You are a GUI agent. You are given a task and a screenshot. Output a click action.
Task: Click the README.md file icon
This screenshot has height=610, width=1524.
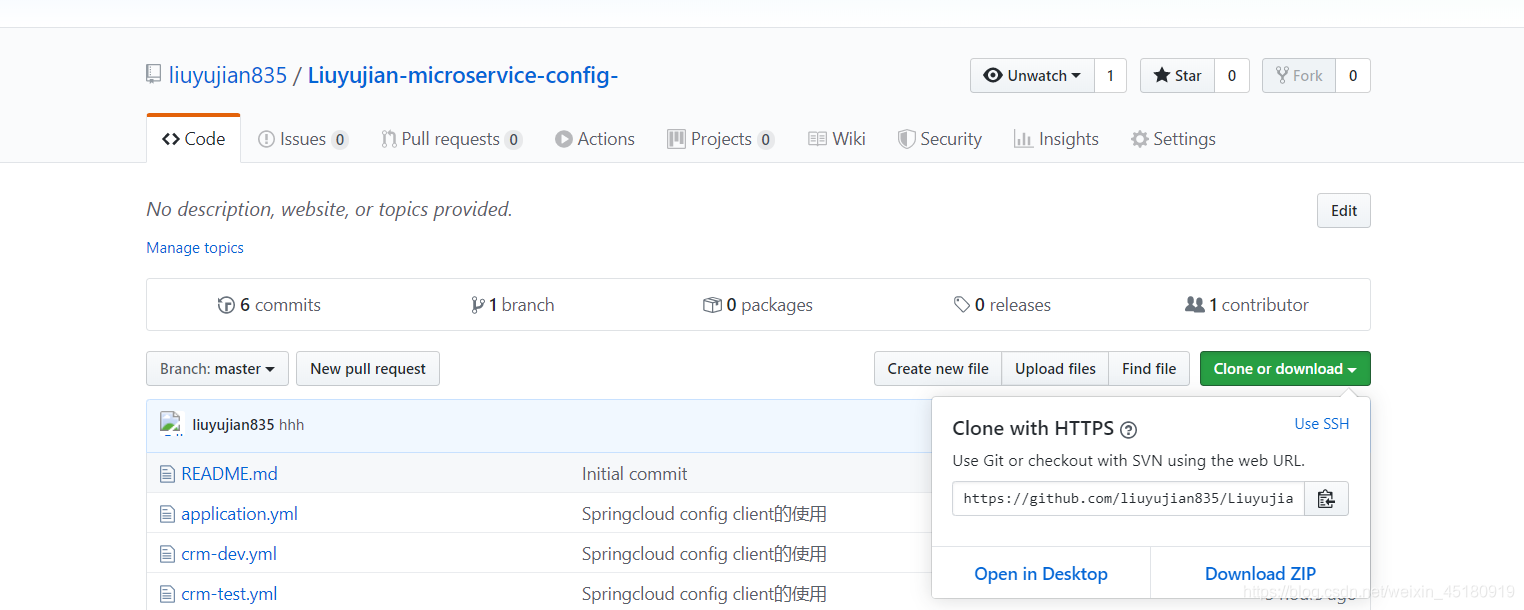pyautogui.click(x=167, y=474)
